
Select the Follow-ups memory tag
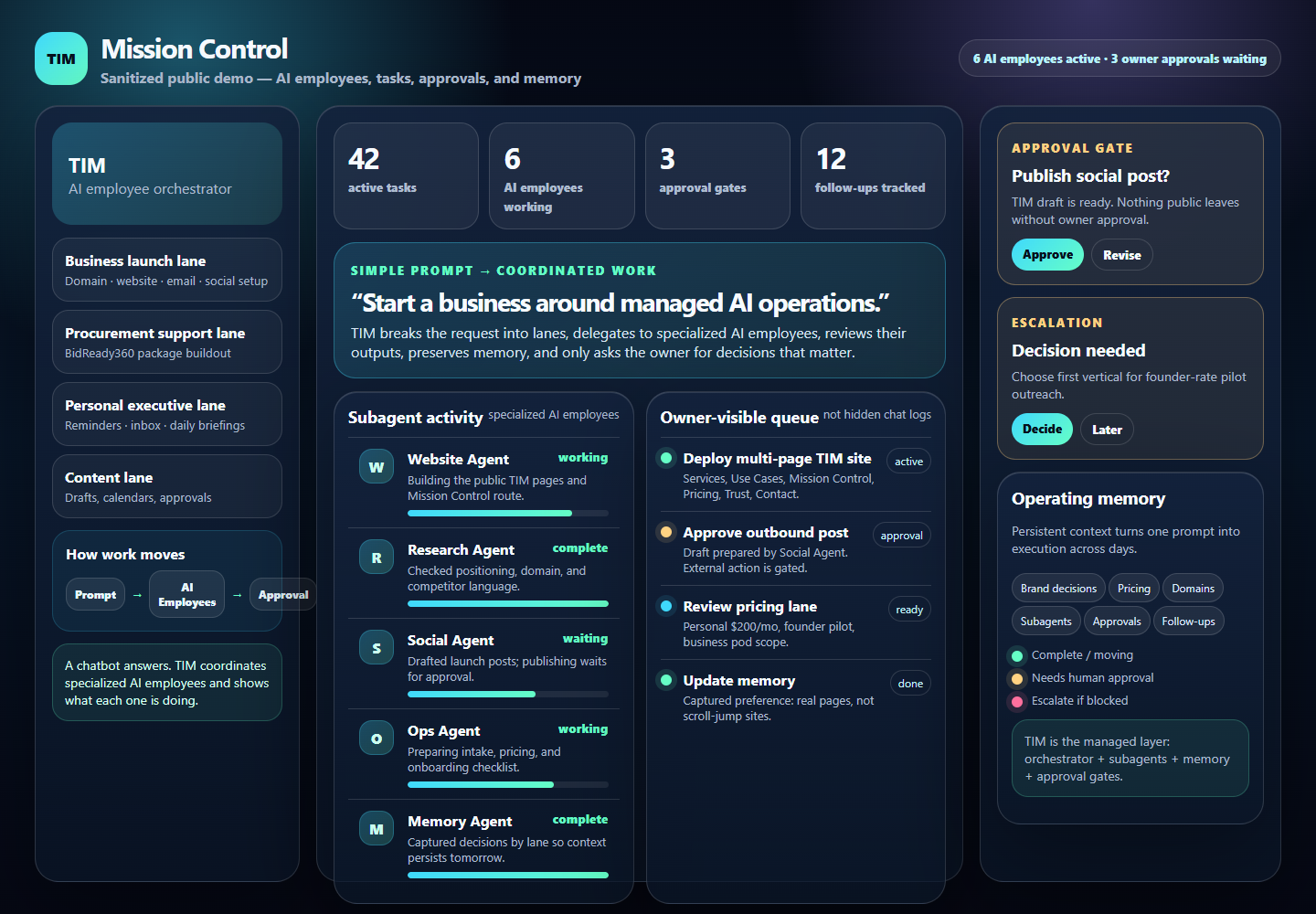[1188, 622]
